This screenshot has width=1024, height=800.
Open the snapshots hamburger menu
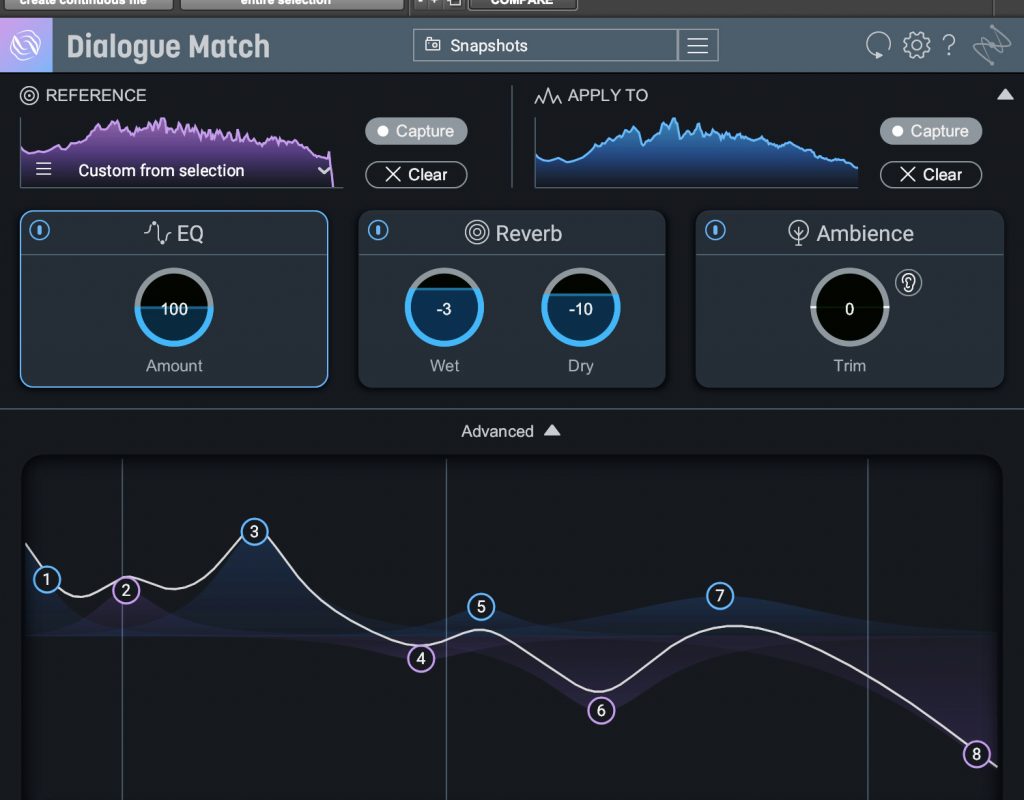697,45
